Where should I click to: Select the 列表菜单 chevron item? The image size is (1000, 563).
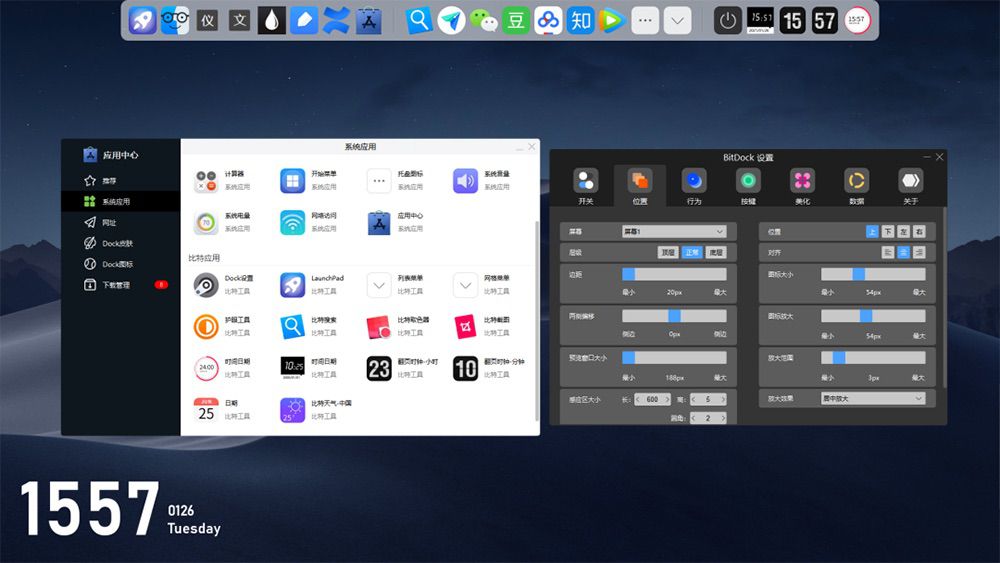click(379, 285)
